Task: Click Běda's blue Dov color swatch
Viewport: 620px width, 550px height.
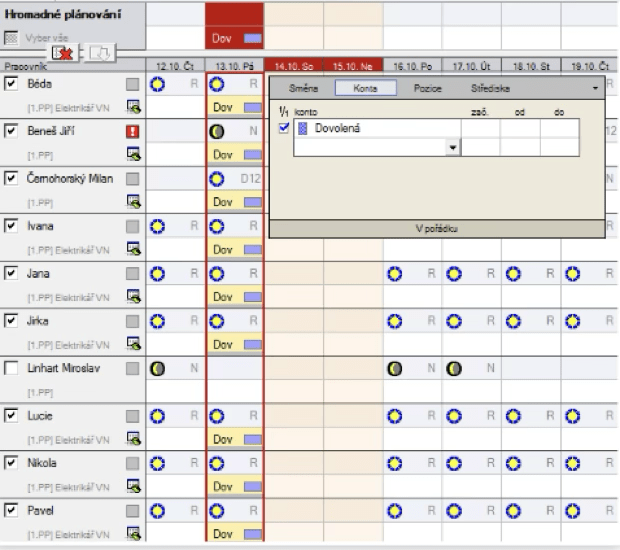Action: point(253,107)
